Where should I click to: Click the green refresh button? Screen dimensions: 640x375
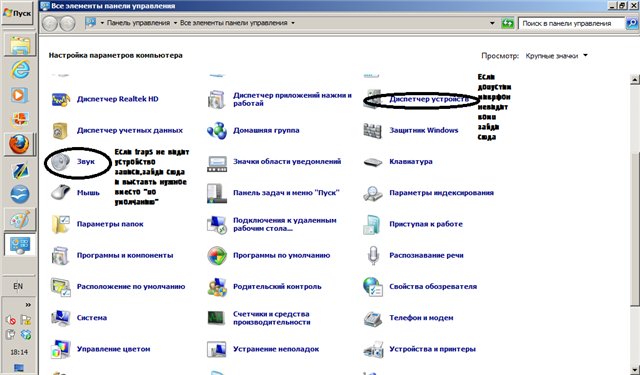(x=507, y=23)
